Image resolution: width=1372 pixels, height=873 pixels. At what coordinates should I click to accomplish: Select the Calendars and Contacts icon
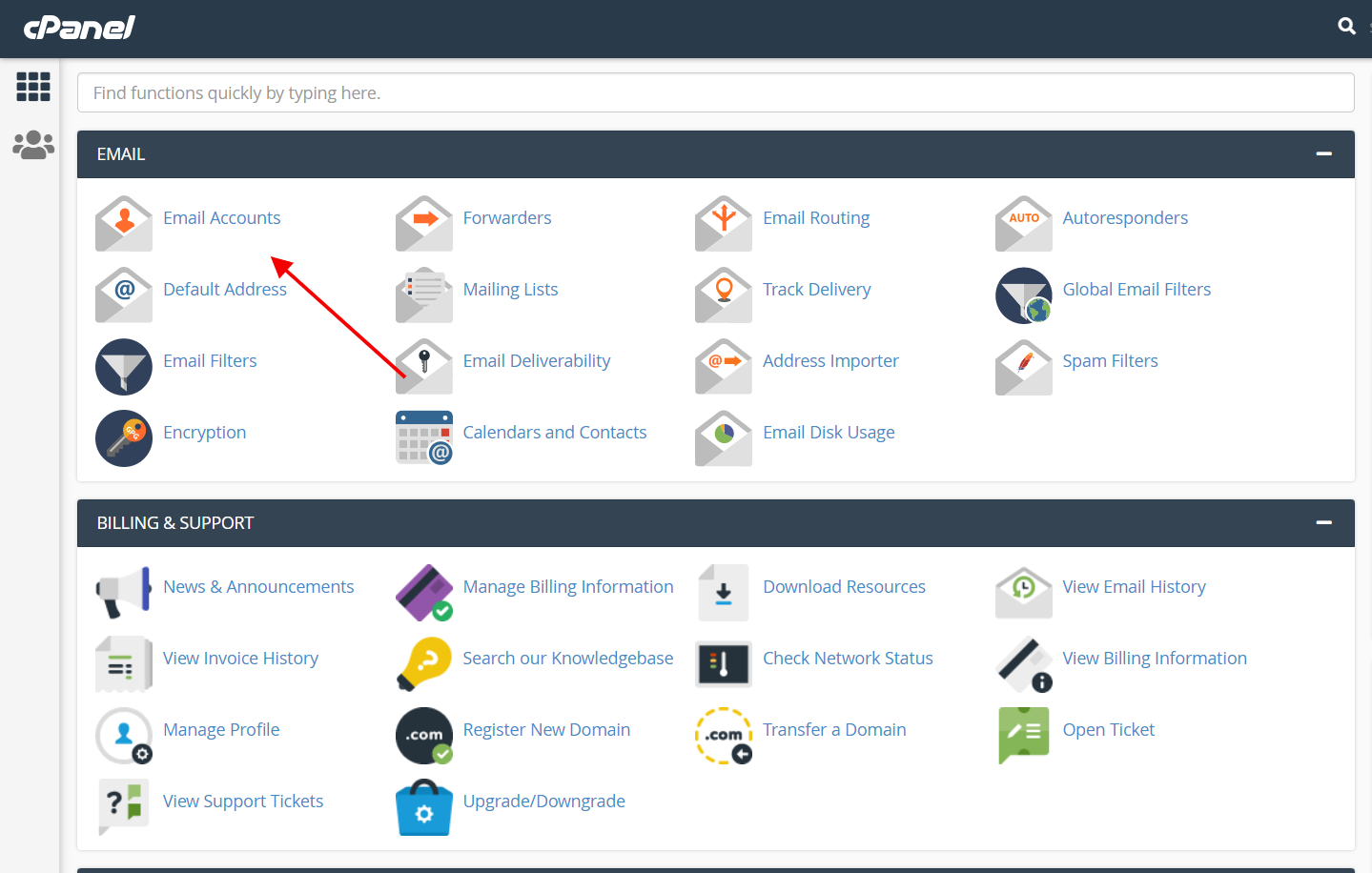[423, 437]
